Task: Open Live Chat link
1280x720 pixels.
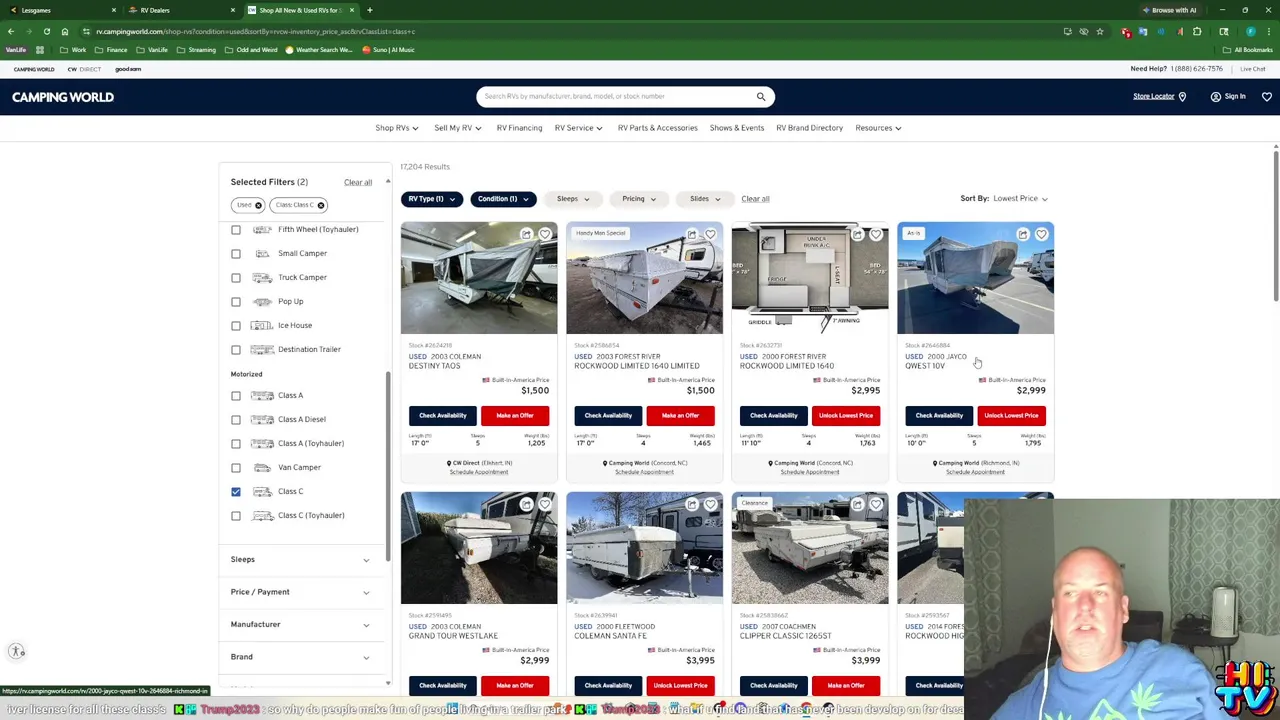Action: pyautogui.click(x=1253, y=69)
